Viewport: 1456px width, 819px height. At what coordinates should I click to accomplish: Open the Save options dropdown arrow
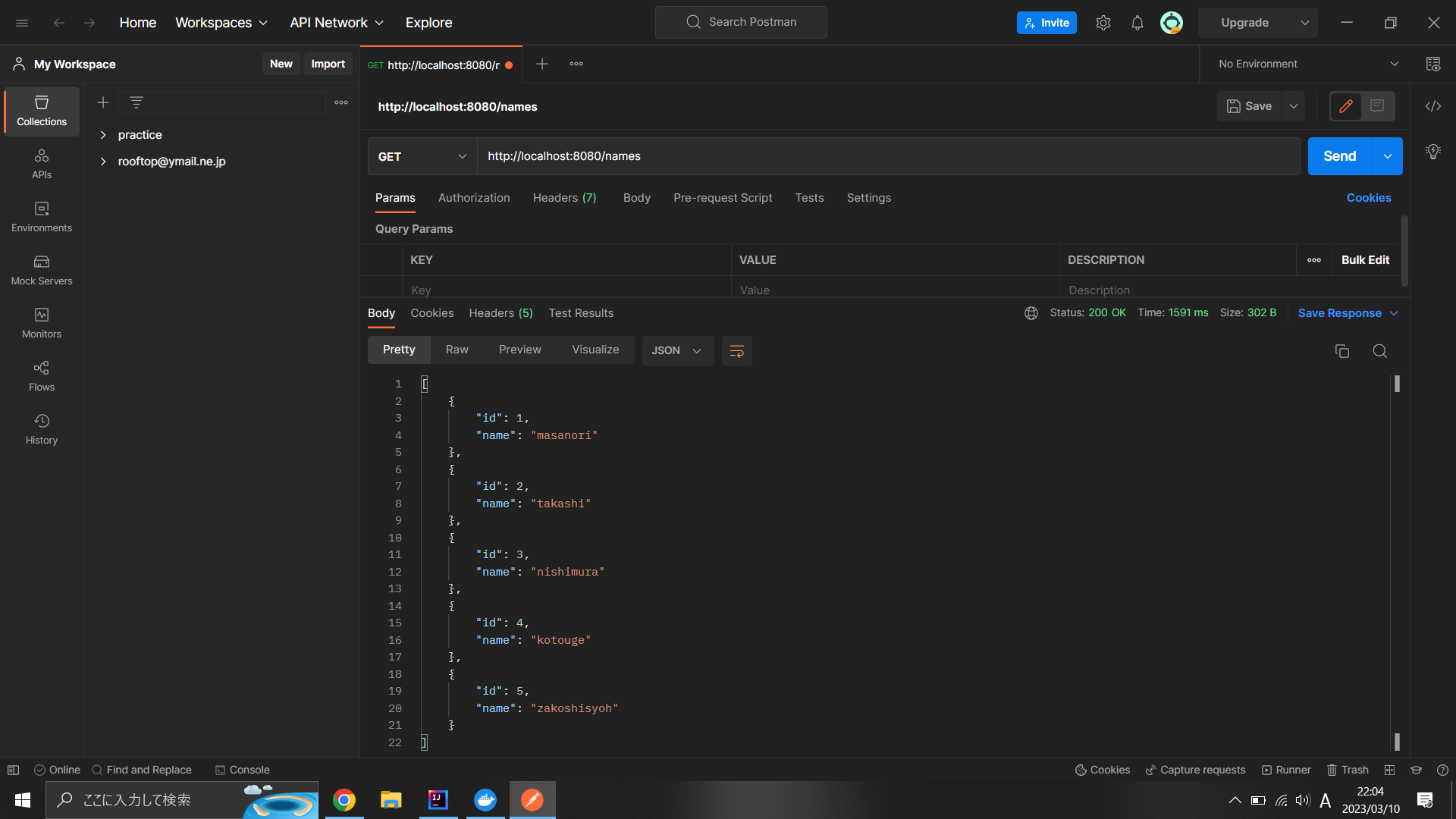click(1294, 106)
